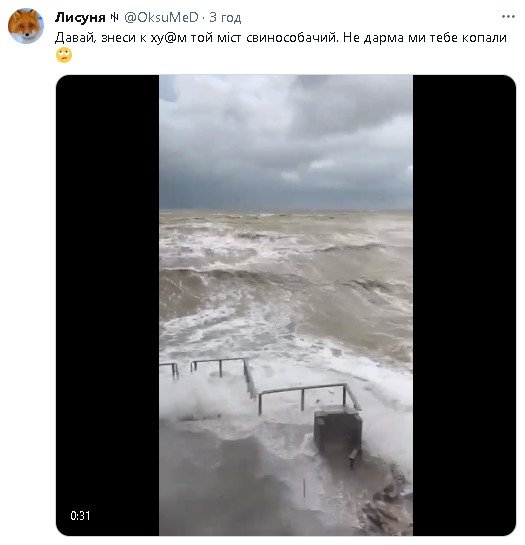Select the tweet text starting with Давай

tap(280, 38)
